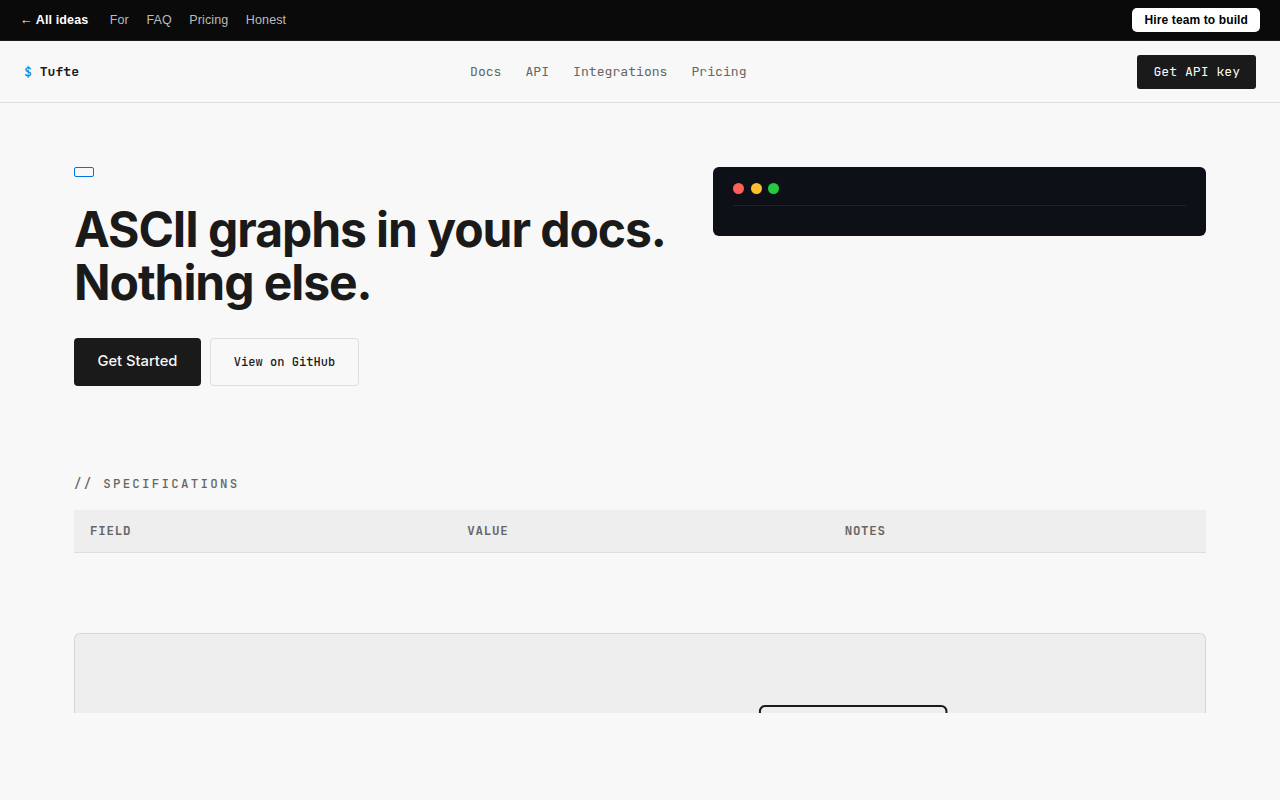The height and width of the screenshot is (800, 1280).
Task: Click the NOTES column header
Action: pyautogui.click(x=865, y=531)
